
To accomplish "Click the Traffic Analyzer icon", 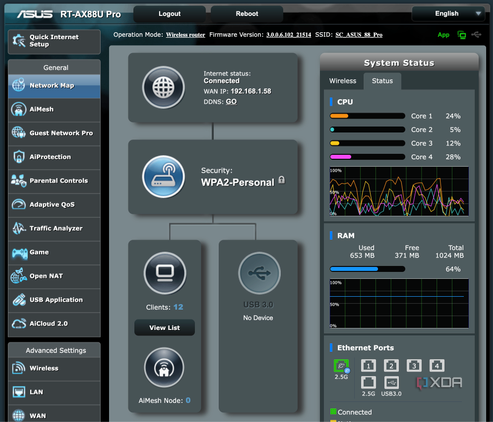I will [19, 228].
